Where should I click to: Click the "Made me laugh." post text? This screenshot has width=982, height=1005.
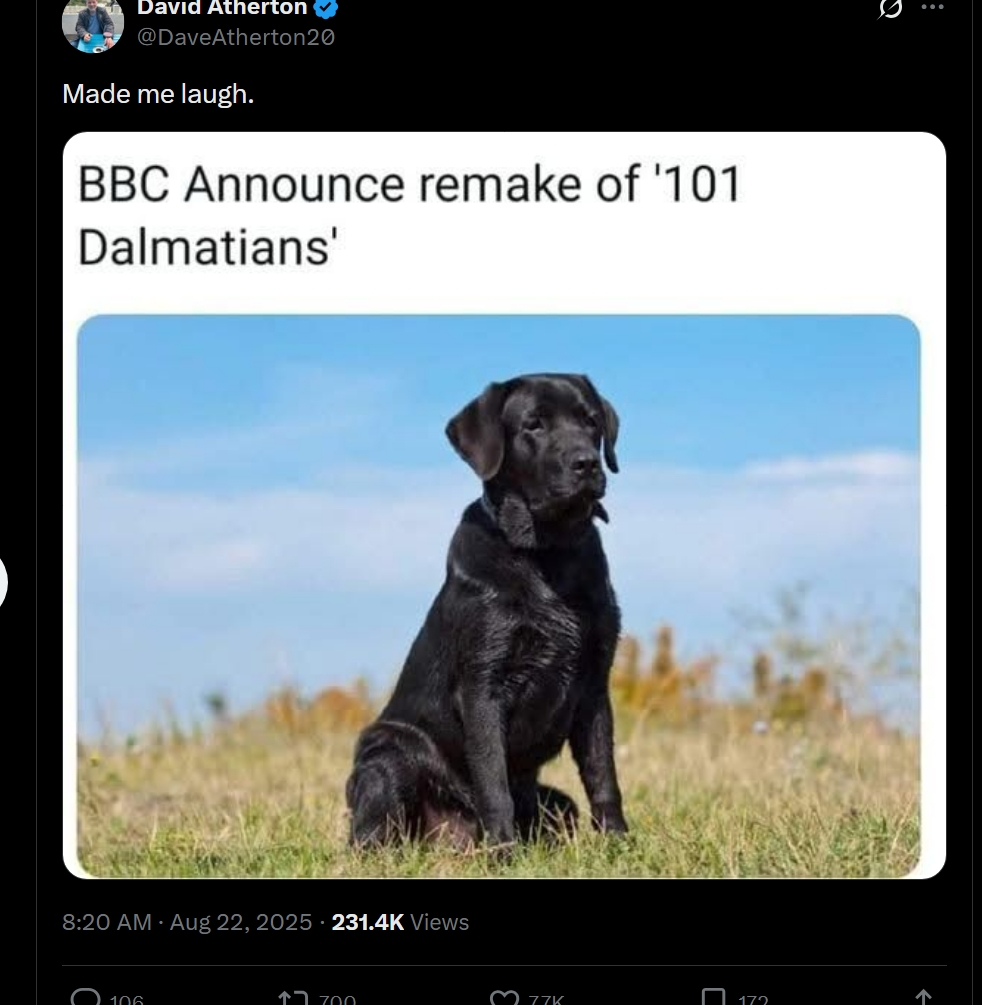pyautogui.click(x=158, y=94)
